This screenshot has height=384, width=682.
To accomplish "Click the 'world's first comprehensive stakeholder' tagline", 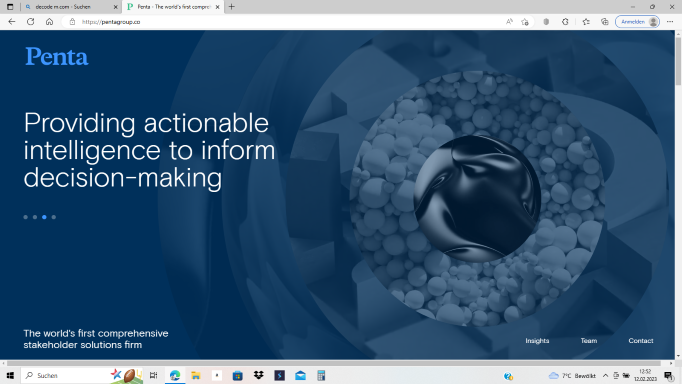I will [x=96, y=339].
